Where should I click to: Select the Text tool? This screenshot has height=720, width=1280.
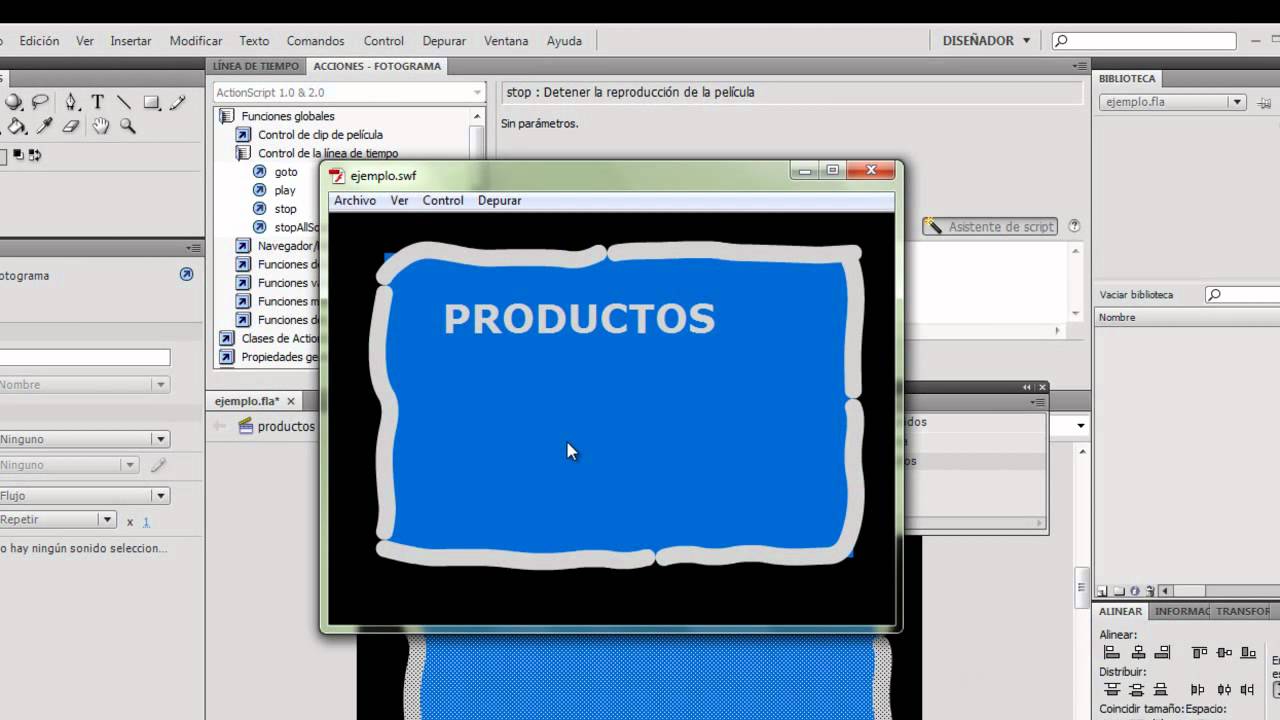(97, 102)
